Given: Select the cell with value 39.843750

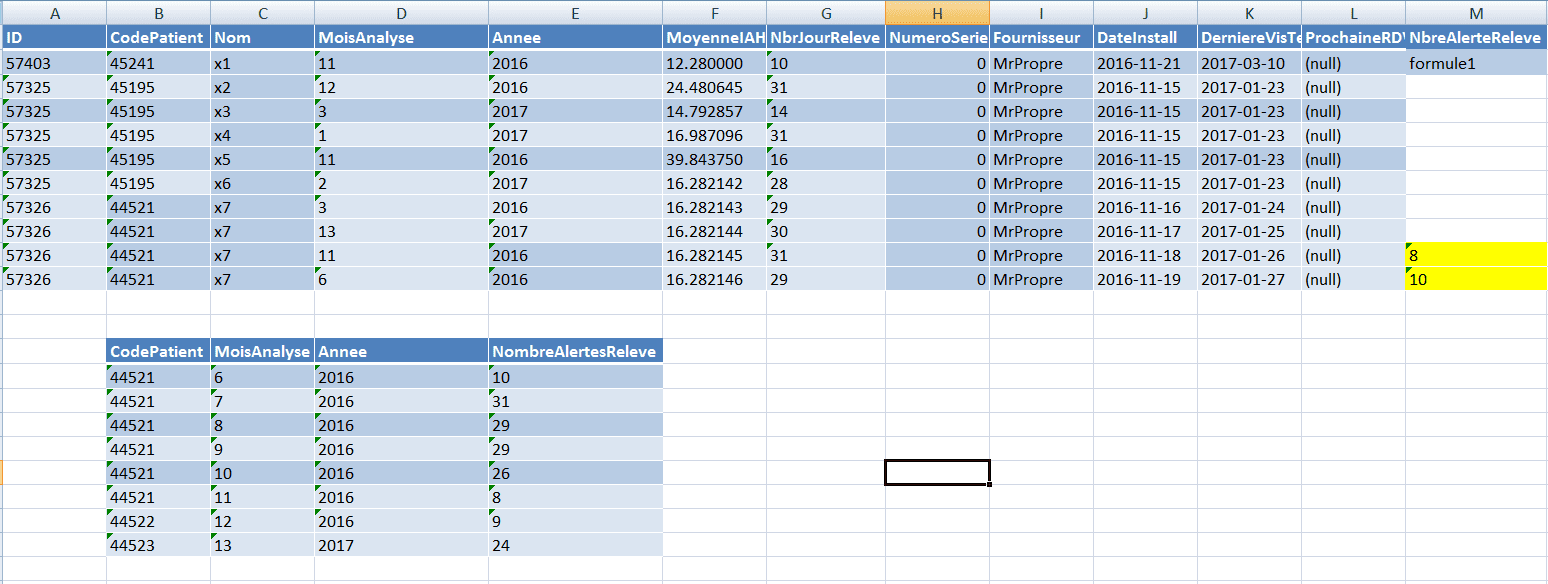Looking at the screenshot, I should click(714, 160).
